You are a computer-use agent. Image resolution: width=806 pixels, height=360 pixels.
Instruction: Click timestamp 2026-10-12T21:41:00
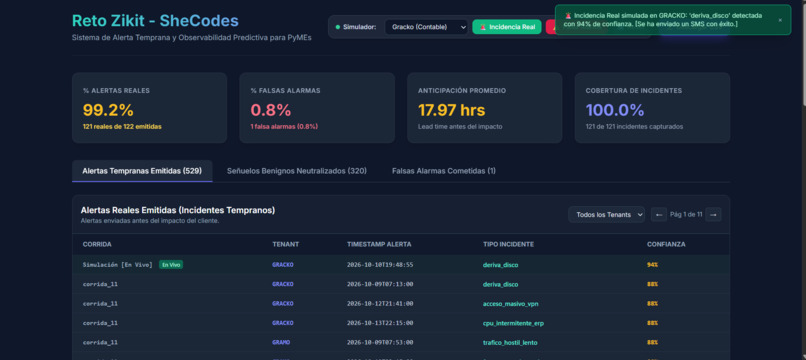(x=380, y=304)
